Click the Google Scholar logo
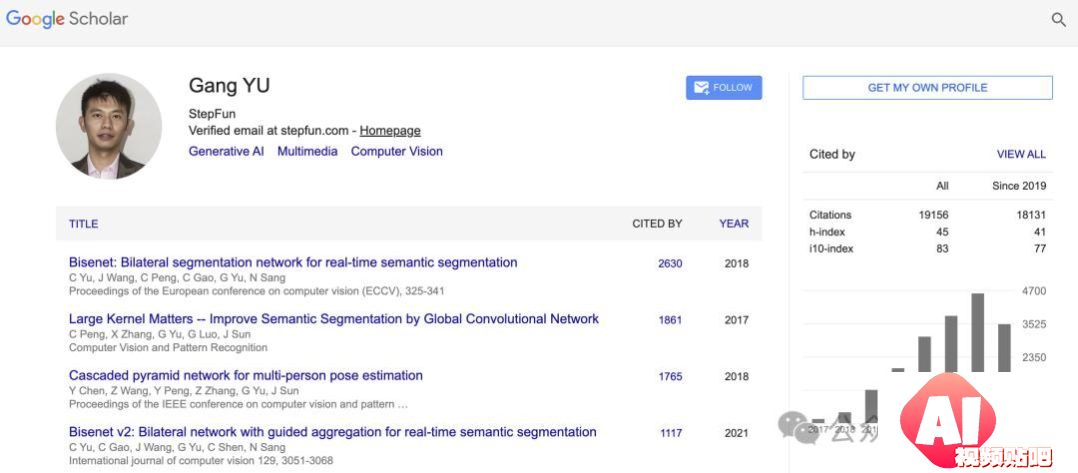The height and width of the screenshot is (473, 1078). click(x=67, y=19)
